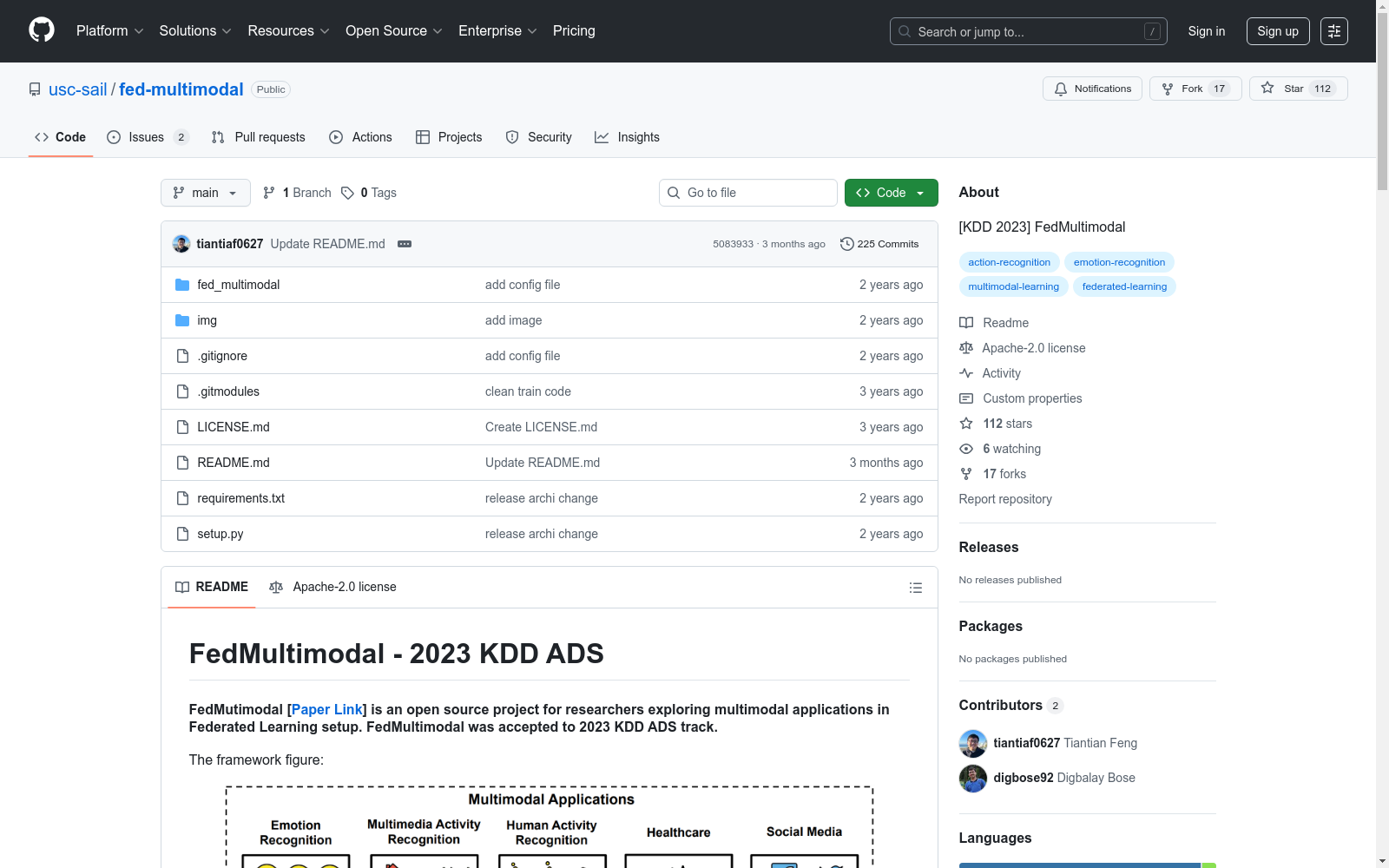Click the star icon beside 112 stars
1389x868 pixels.
coord(966,424)
